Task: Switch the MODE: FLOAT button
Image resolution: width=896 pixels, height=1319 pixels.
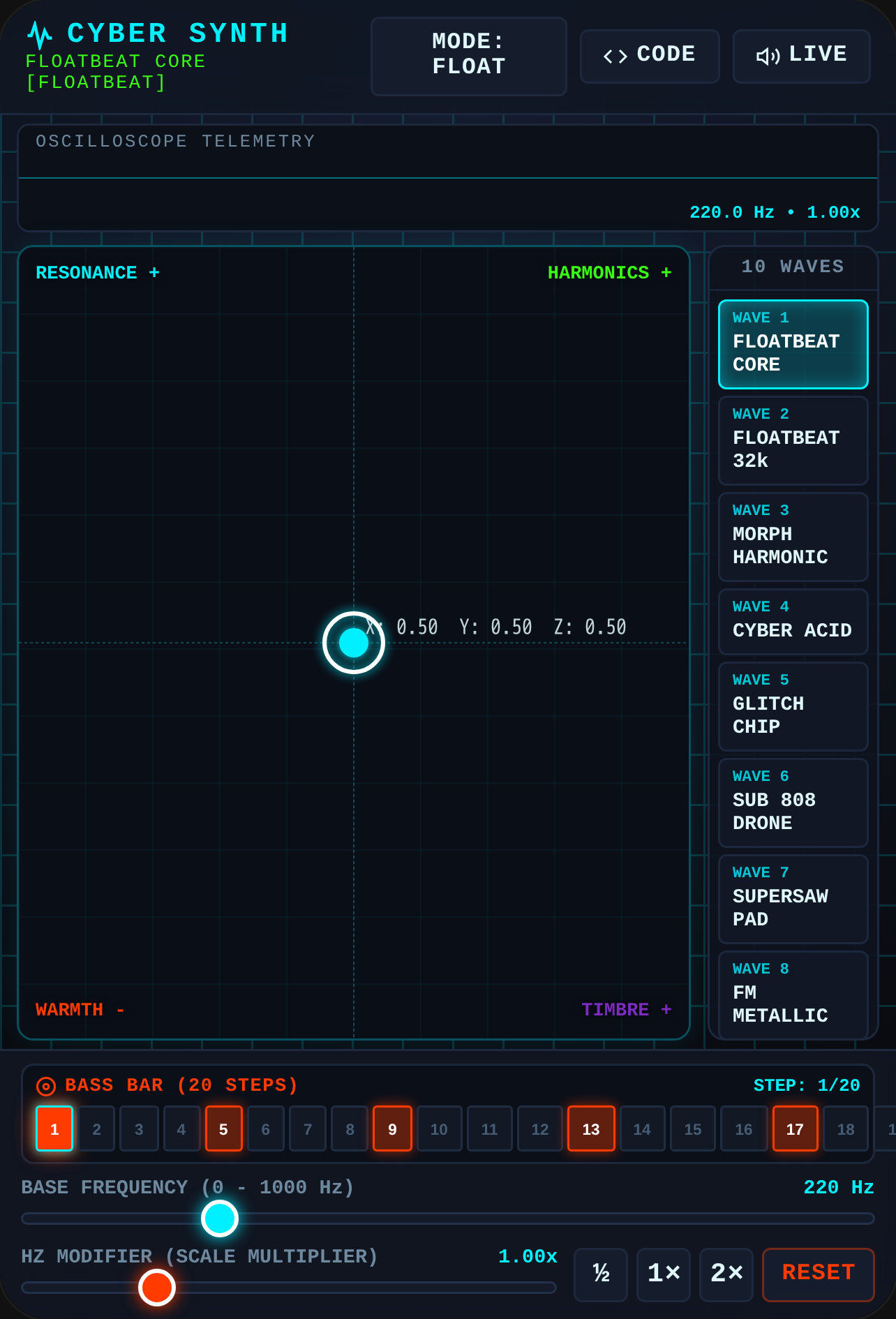Action: (x=469, y=56)
